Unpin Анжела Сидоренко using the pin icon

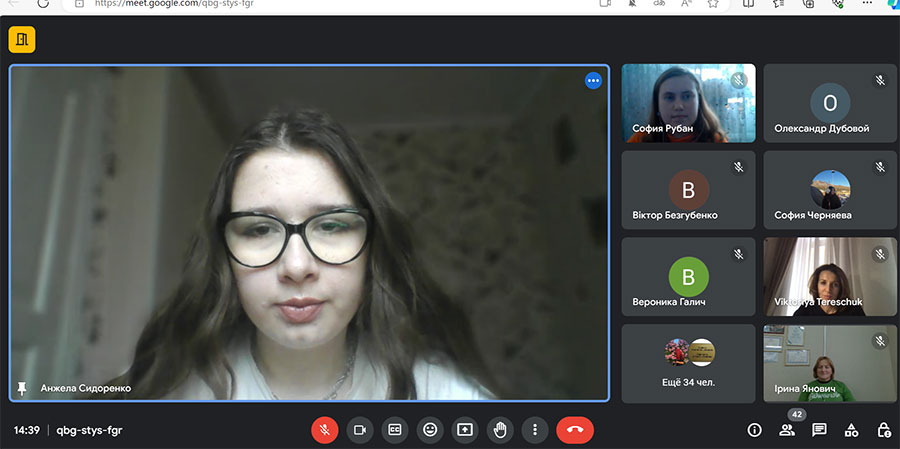point(22,389)
